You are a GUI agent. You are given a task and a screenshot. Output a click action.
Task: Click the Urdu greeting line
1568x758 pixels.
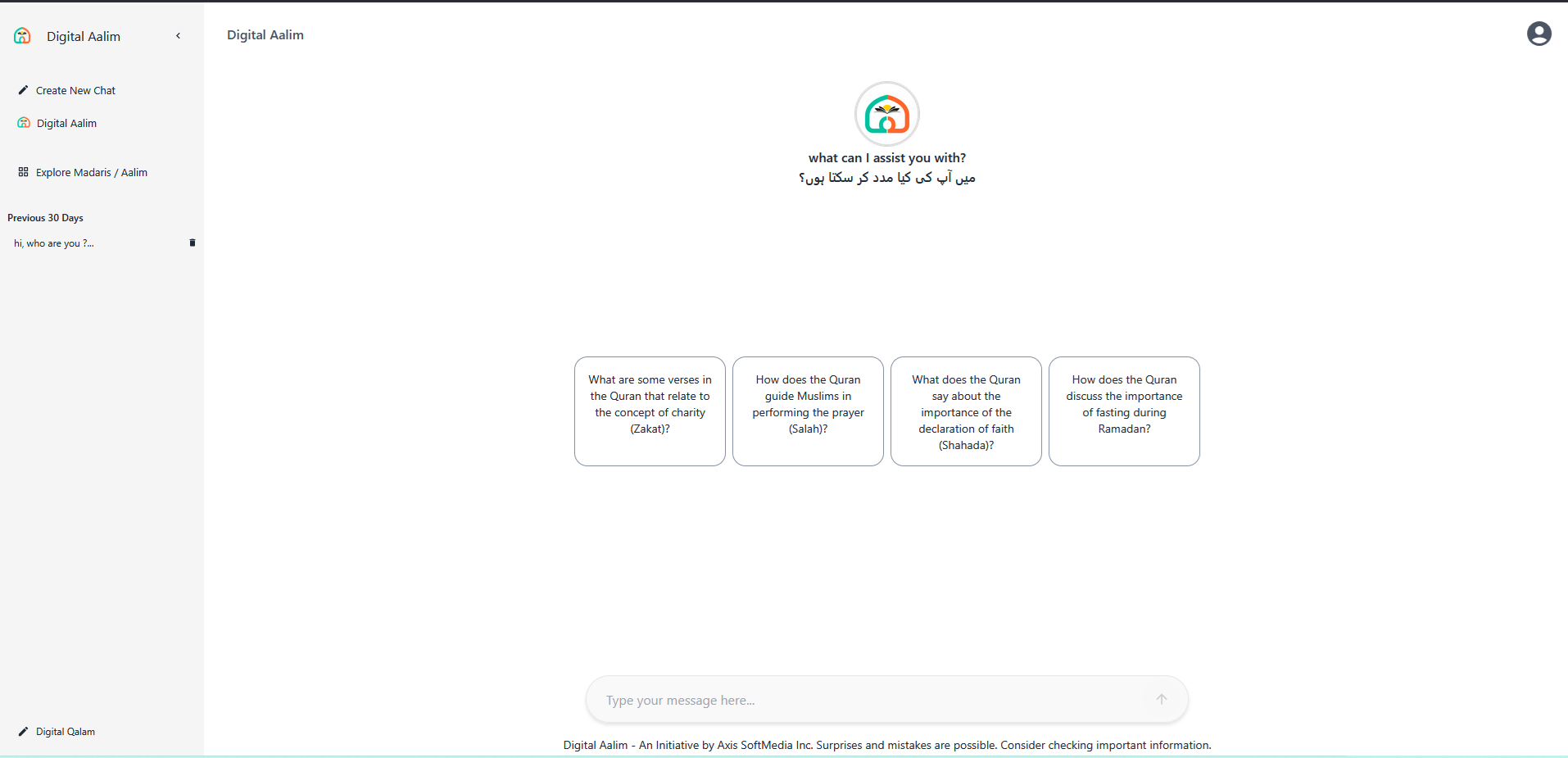tap(887, 178)
